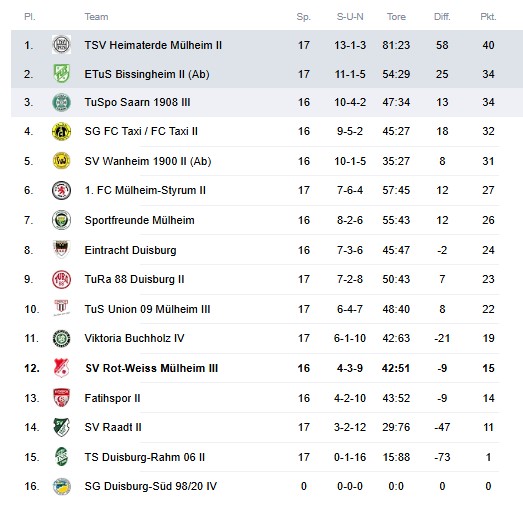Click the TS Duisburg-Rahm 06 II name

145,457
